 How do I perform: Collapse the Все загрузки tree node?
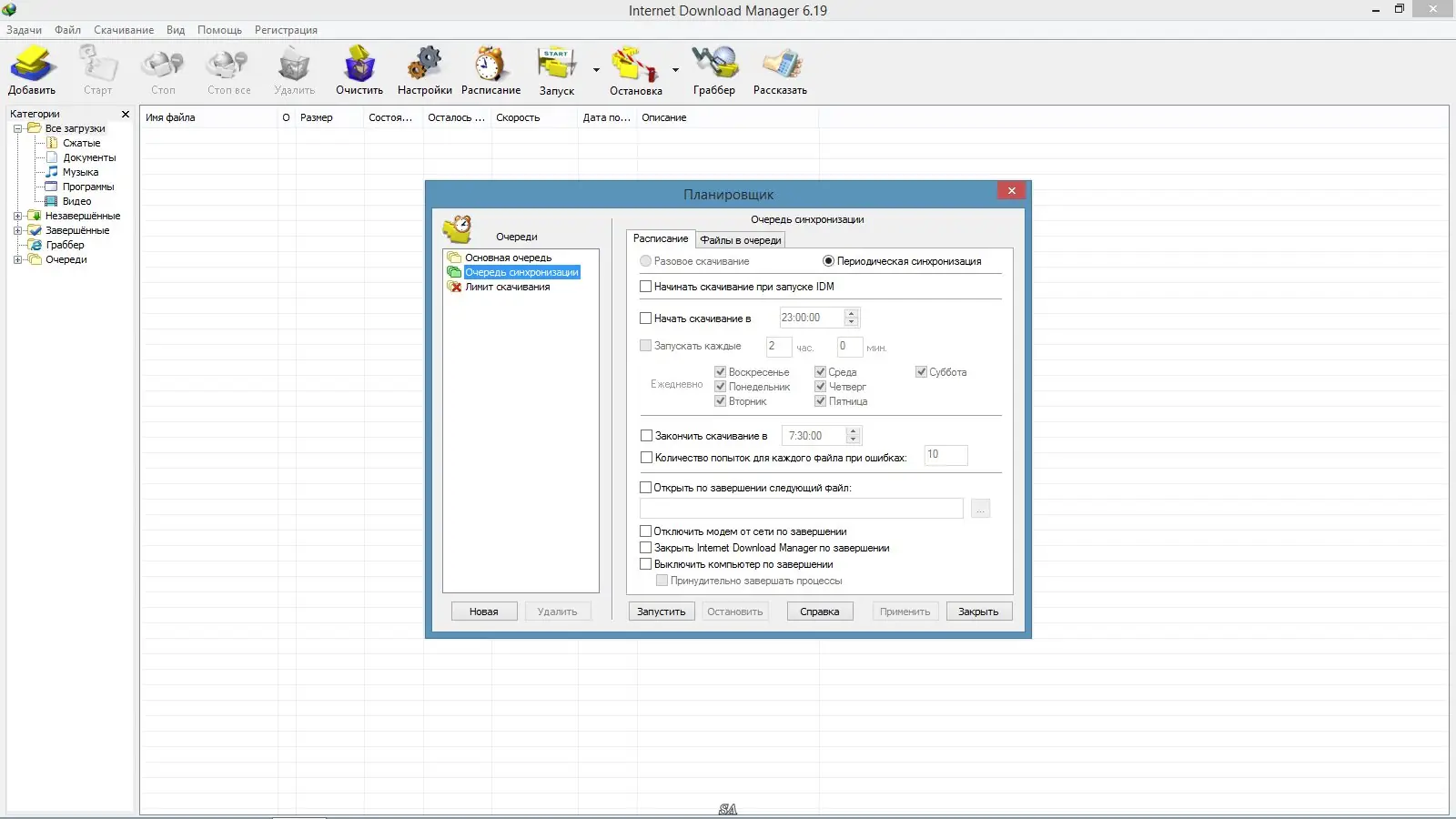click(x=17, y=128)
